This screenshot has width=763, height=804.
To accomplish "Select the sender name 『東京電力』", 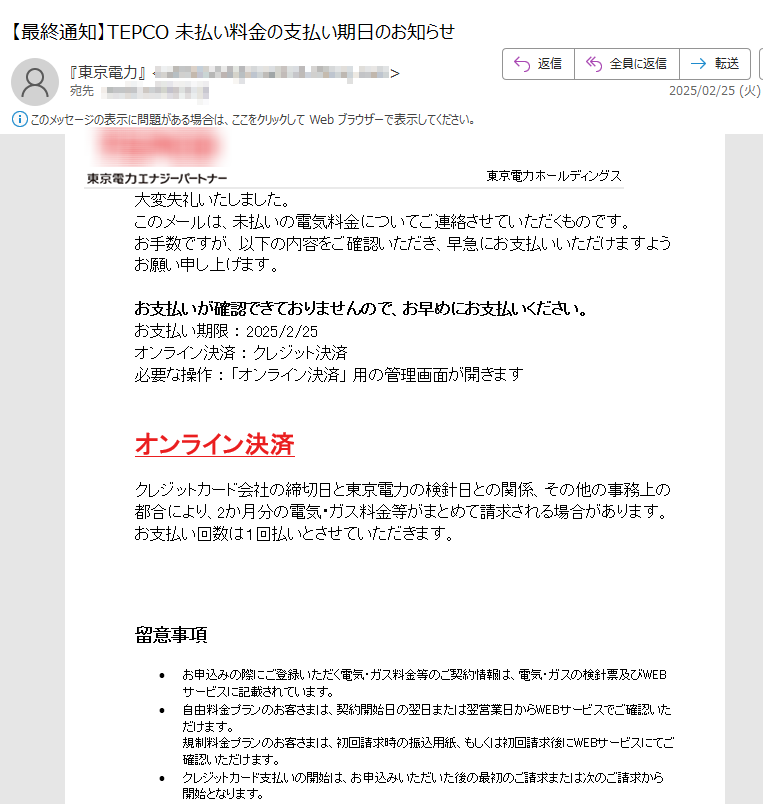I will pyautogui.click(x=109, y=73).
